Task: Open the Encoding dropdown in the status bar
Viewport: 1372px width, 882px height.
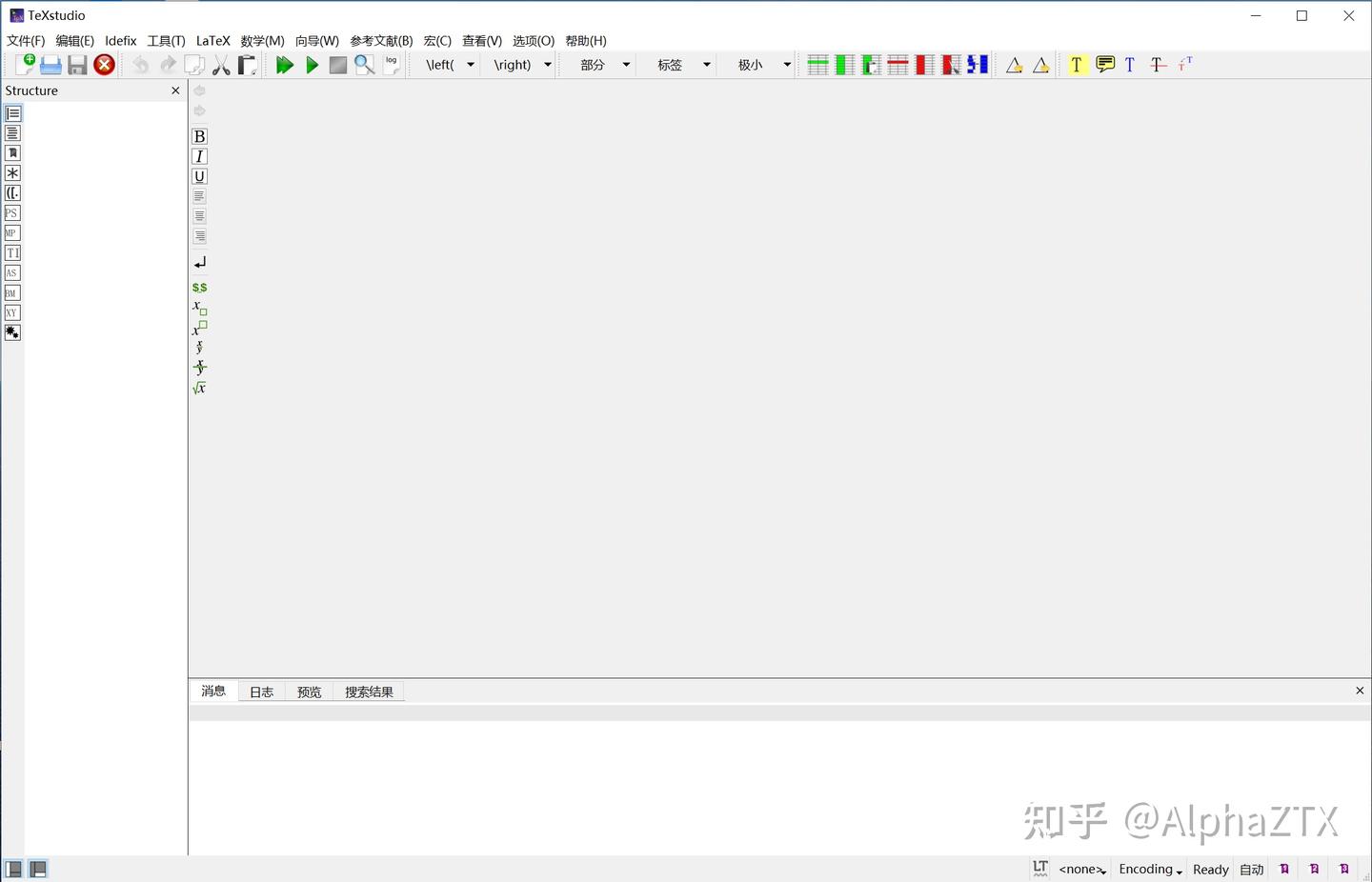Action: coord(1147,869)
